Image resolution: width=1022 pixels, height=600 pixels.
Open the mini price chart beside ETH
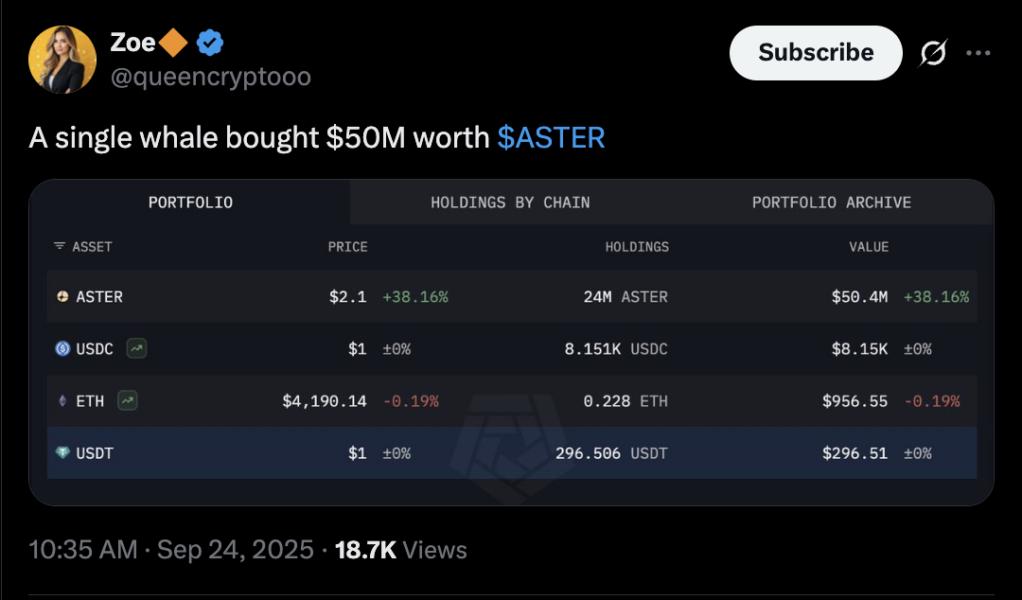pyautogui.click(x=125, y=400)
